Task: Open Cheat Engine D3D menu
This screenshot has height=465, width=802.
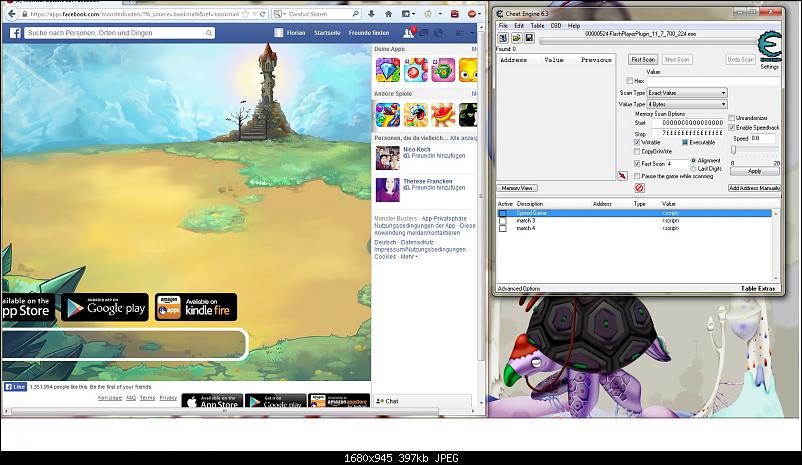Action: pyautogui.click(x=556, y=26)
